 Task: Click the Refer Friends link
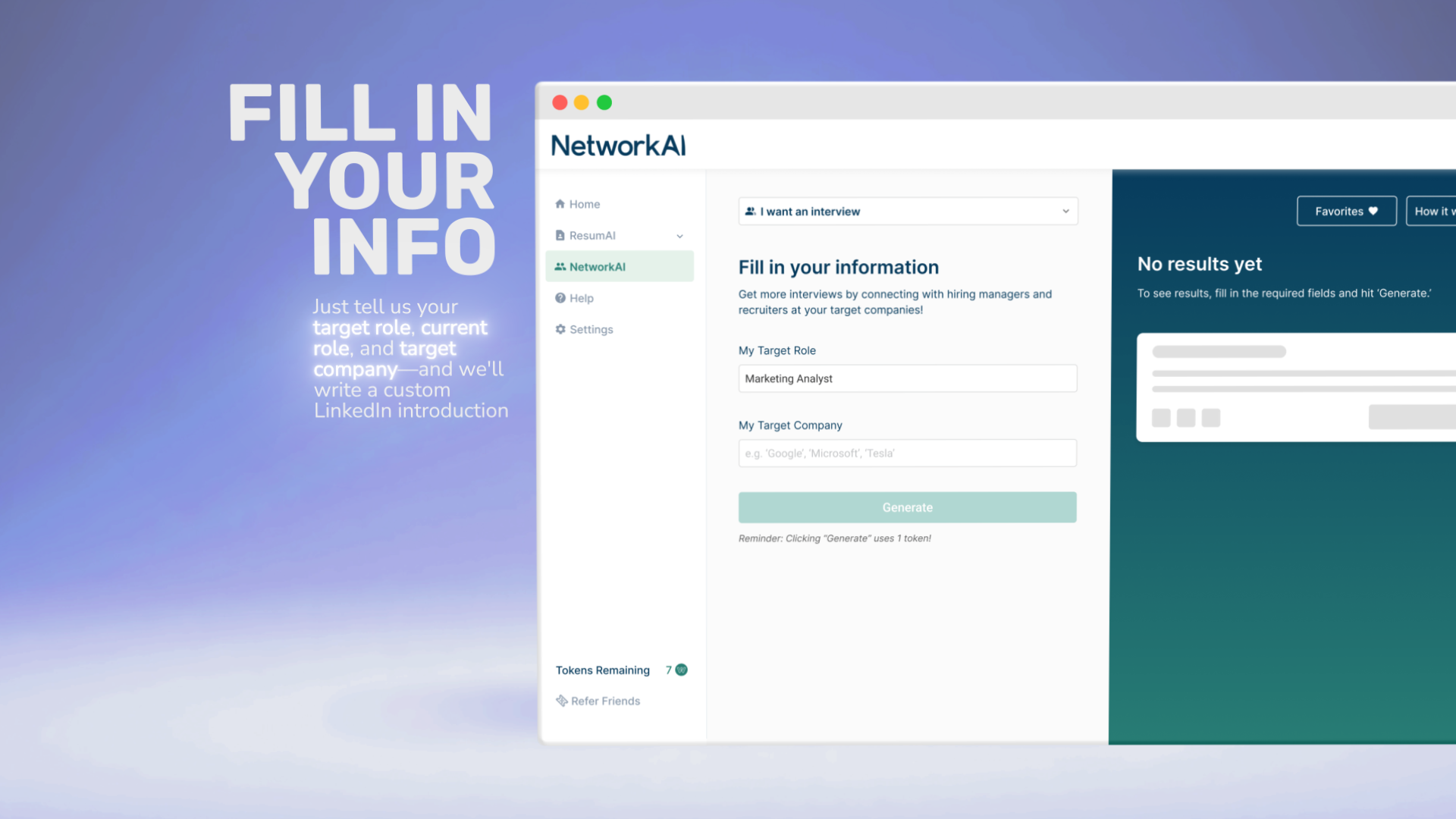pos(605,701)
